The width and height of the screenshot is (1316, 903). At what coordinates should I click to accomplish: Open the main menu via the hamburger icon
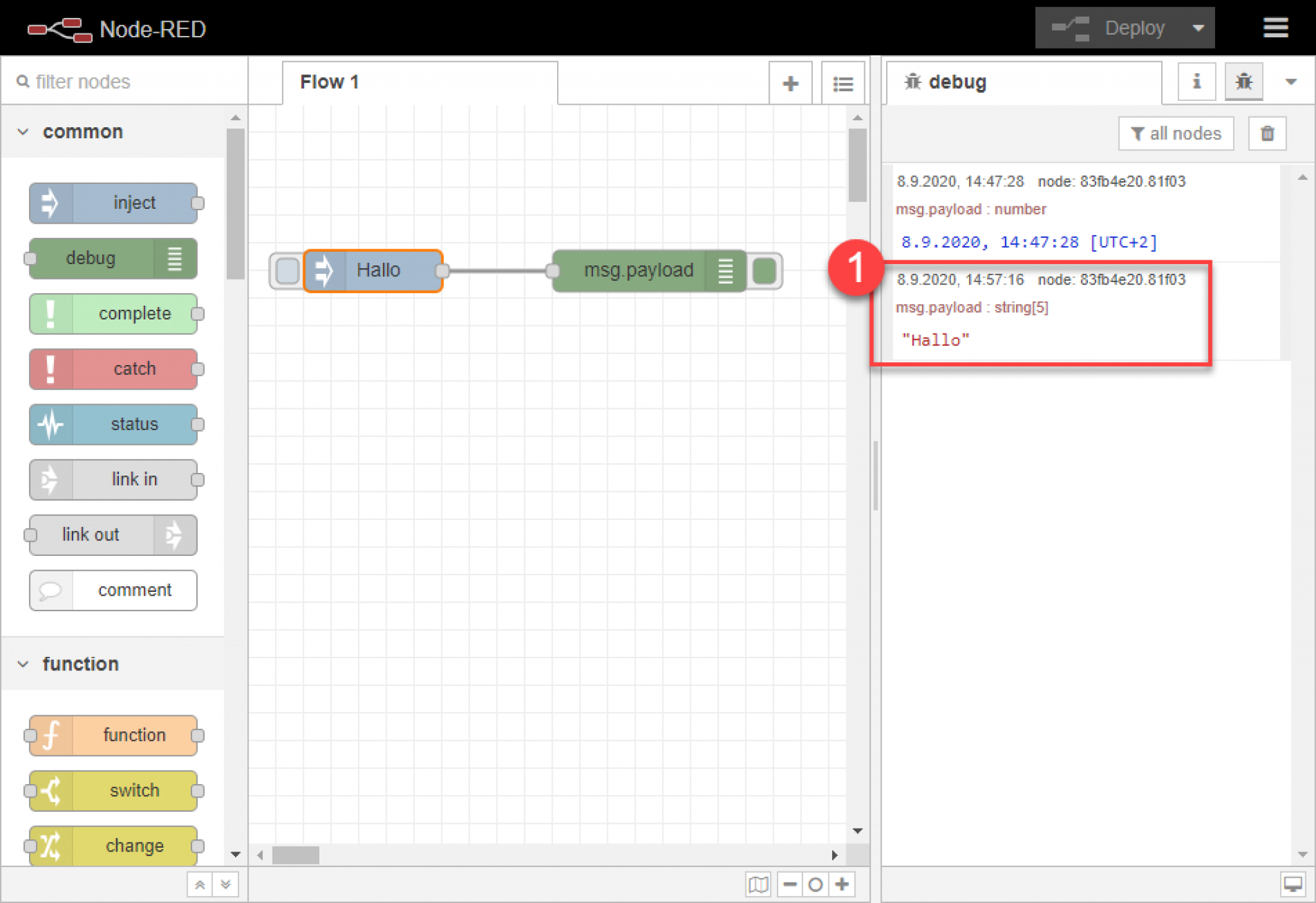[x=1276, y=28]
